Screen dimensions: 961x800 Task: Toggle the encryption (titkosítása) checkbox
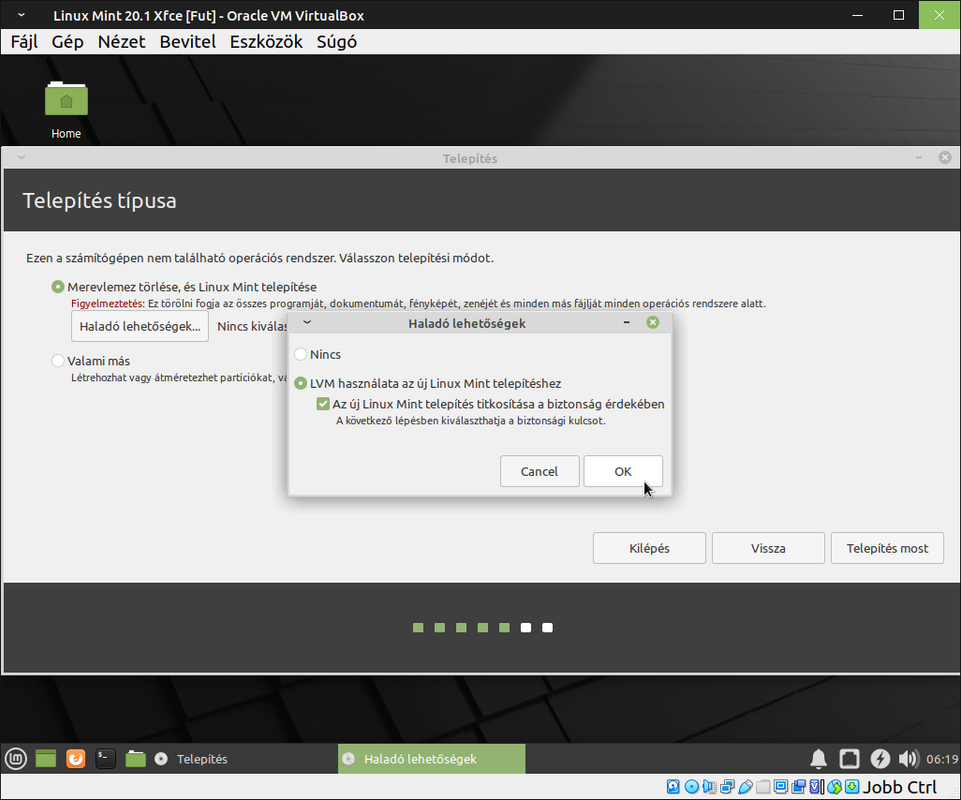[323, 404]
